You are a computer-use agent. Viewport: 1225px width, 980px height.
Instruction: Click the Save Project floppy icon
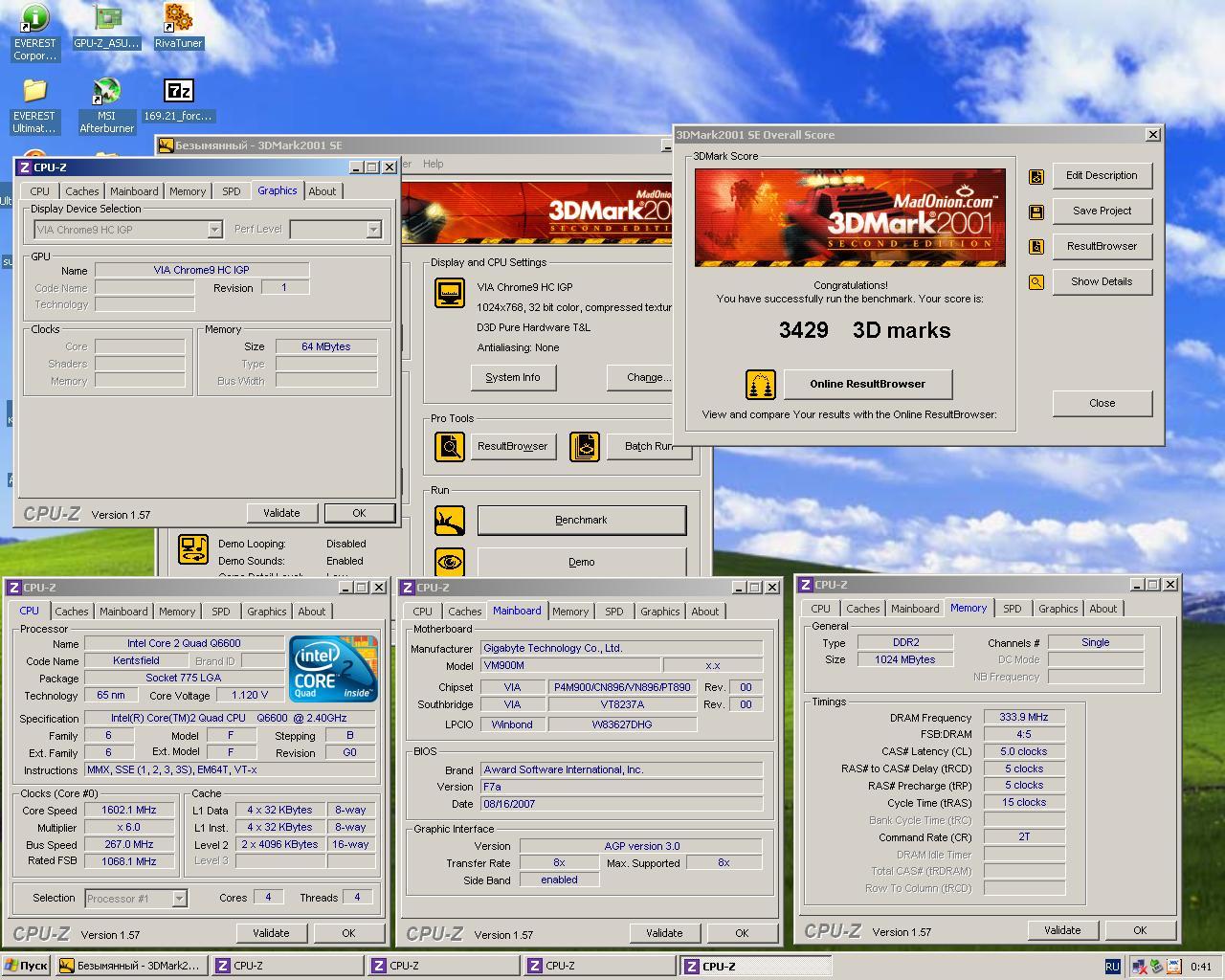1036,212
